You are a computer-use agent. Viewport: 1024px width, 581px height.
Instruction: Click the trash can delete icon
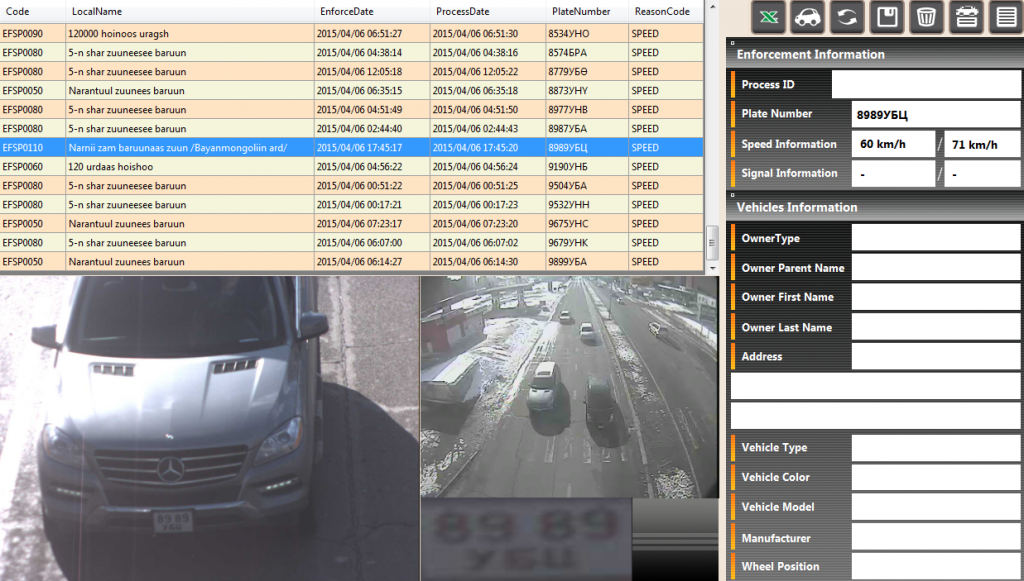(926, 17)
